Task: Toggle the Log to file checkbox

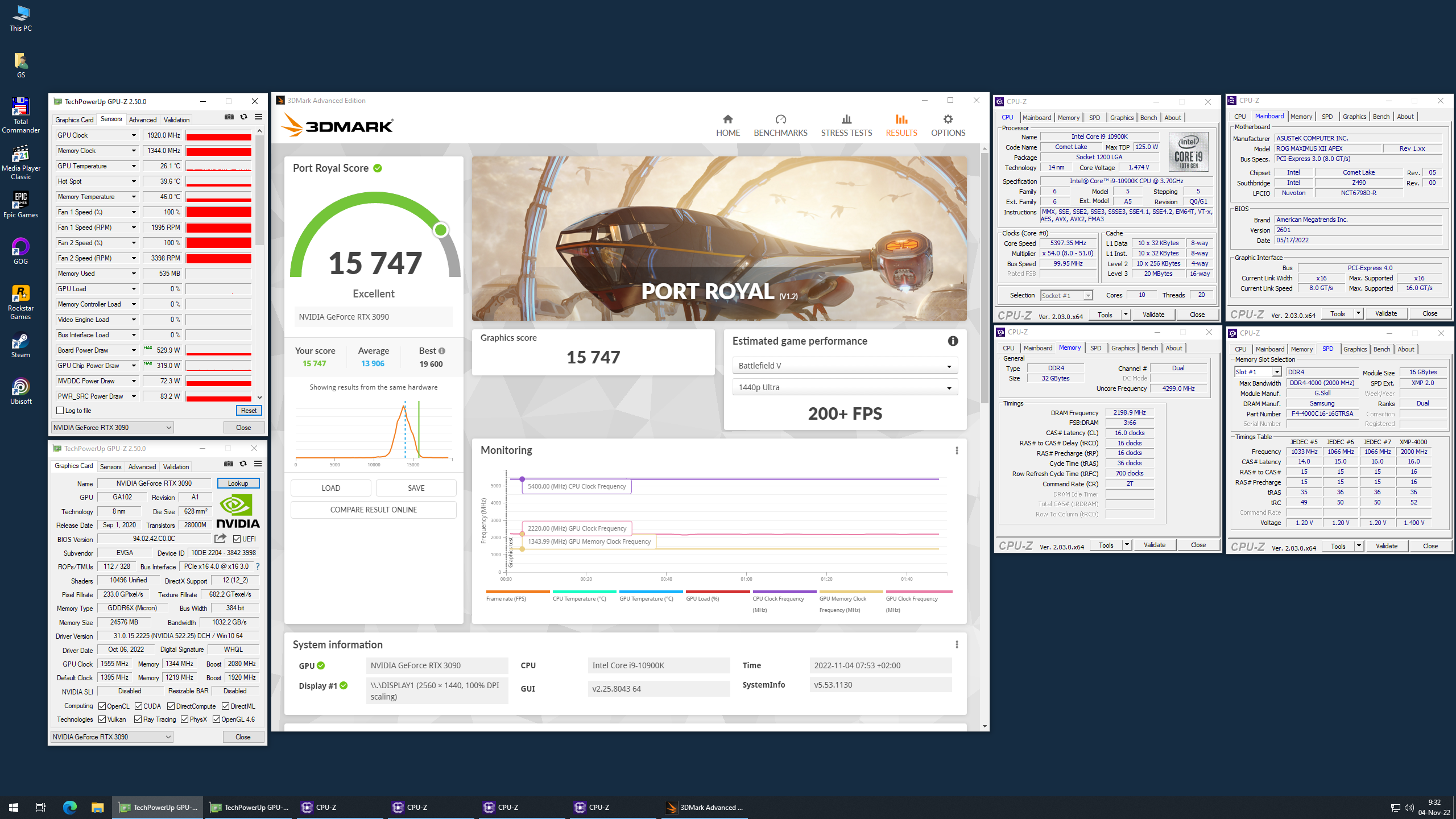Action: pos(60,411)
